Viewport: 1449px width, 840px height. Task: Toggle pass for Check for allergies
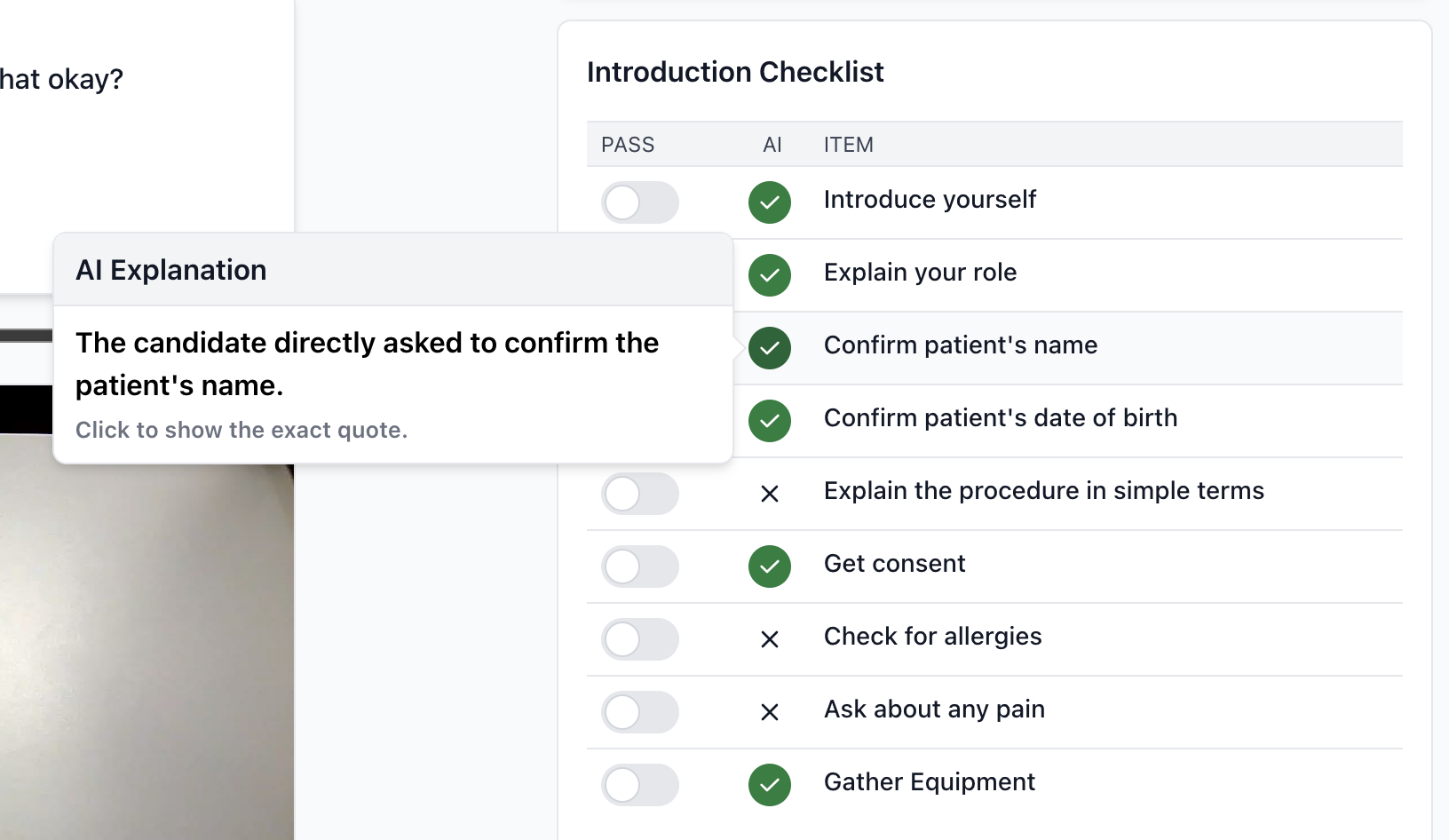(639, 639)
